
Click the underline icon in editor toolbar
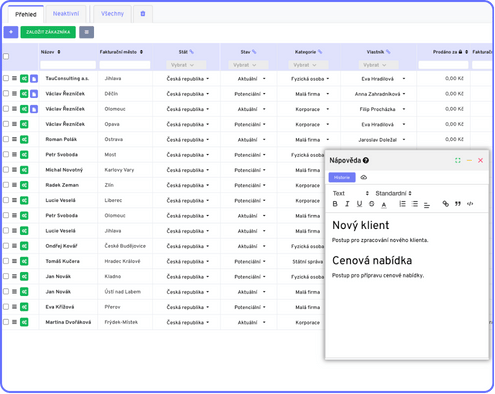[x=359, y=204]
